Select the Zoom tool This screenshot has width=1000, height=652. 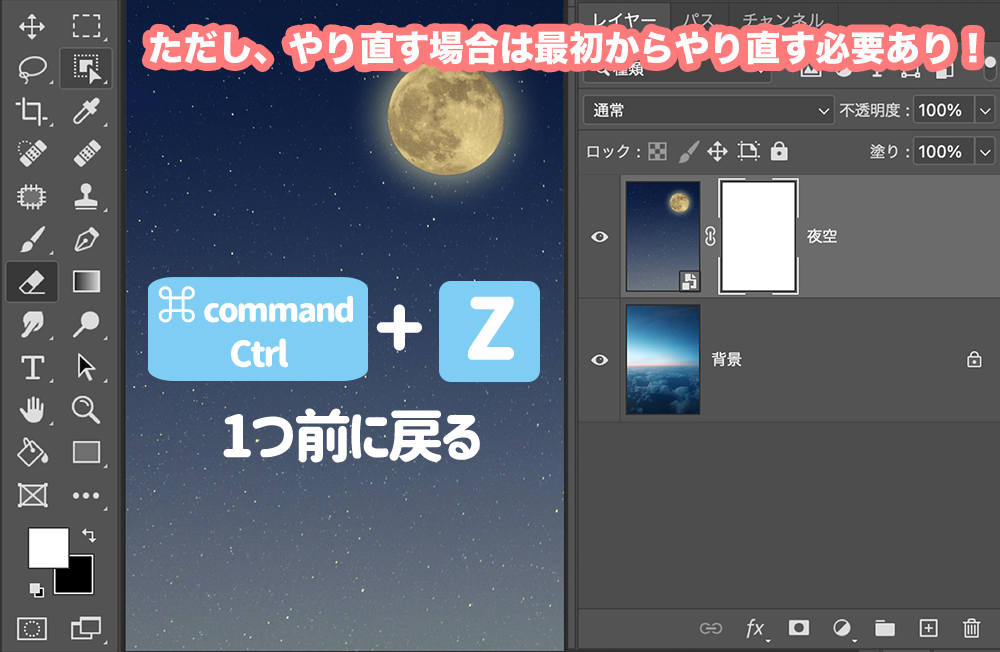pos(86,410)
